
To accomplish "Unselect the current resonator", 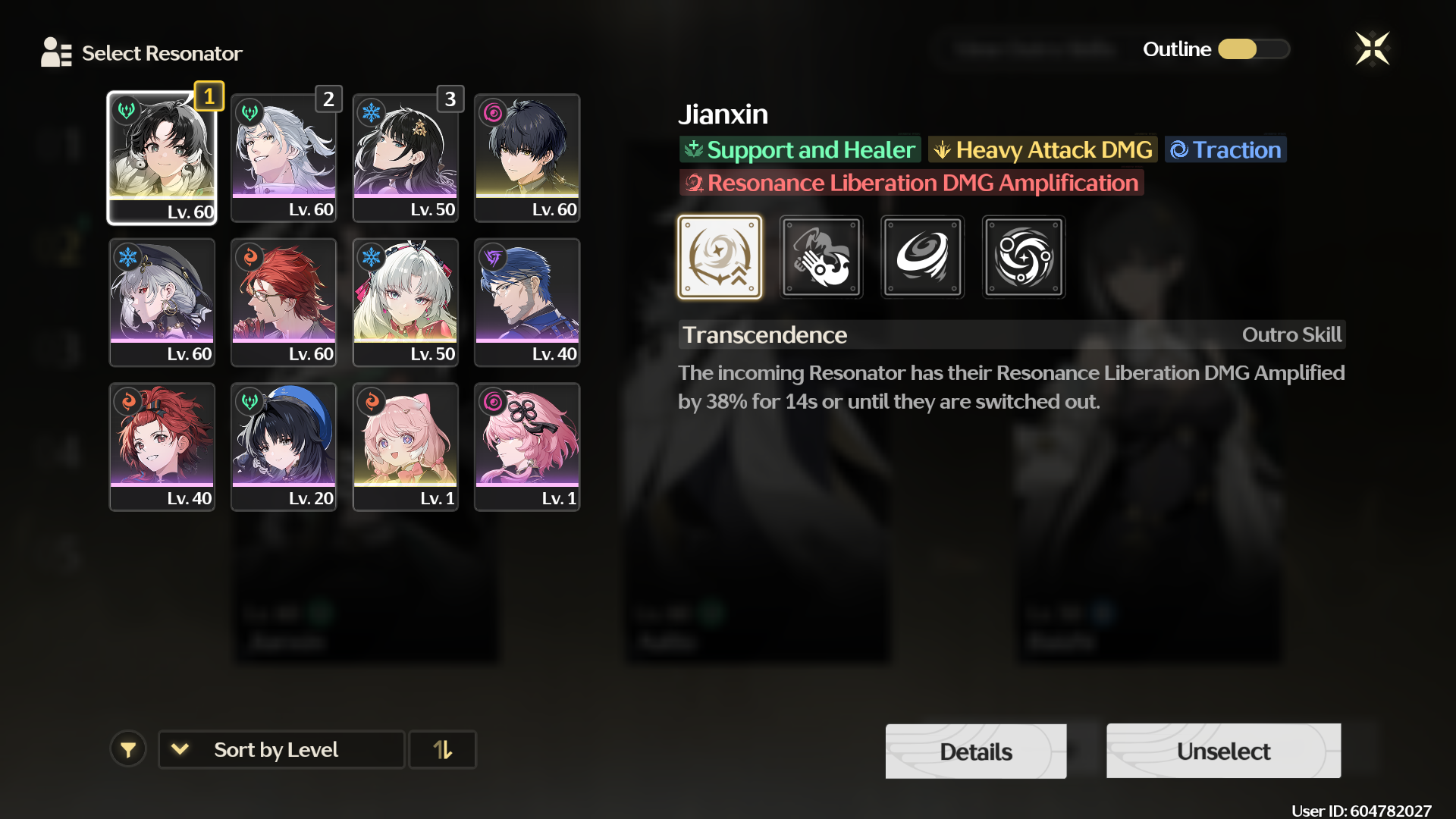I will (1223, 751).
